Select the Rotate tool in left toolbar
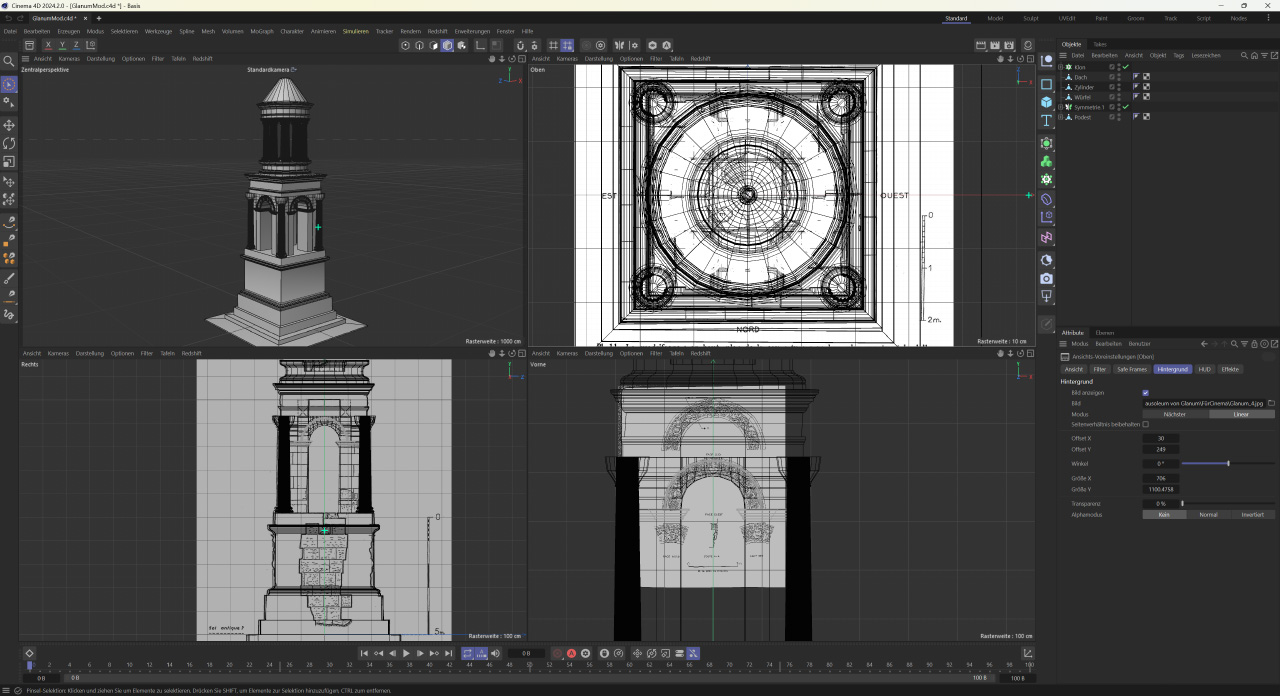The height and width of the screenshot is (696, 1280). 9,143
